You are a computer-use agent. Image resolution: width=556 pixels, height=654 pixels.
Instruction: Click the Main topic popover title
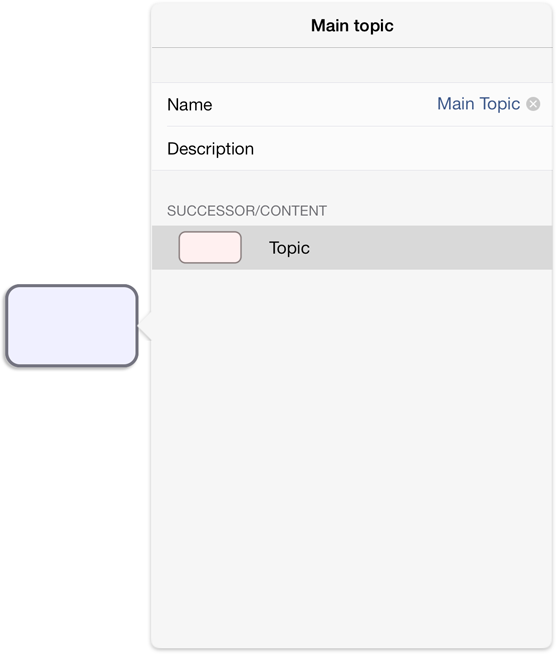click(x=352, y=25)
